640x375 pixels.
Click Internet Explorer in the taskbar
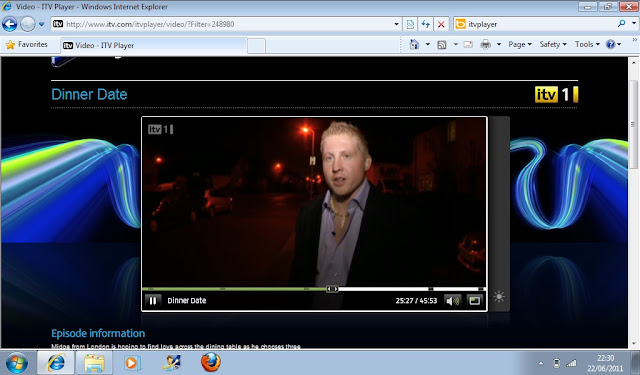[56, 363]
